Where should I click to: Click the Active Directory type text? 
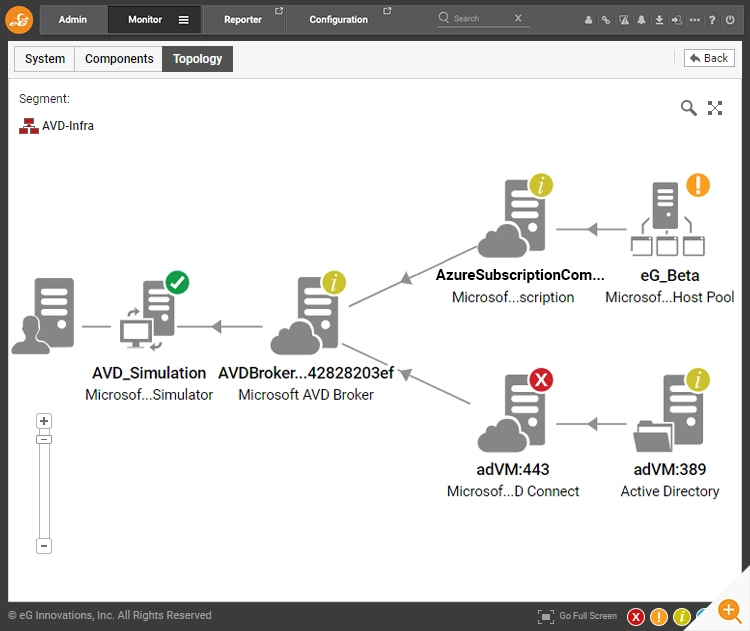[670, 491]
